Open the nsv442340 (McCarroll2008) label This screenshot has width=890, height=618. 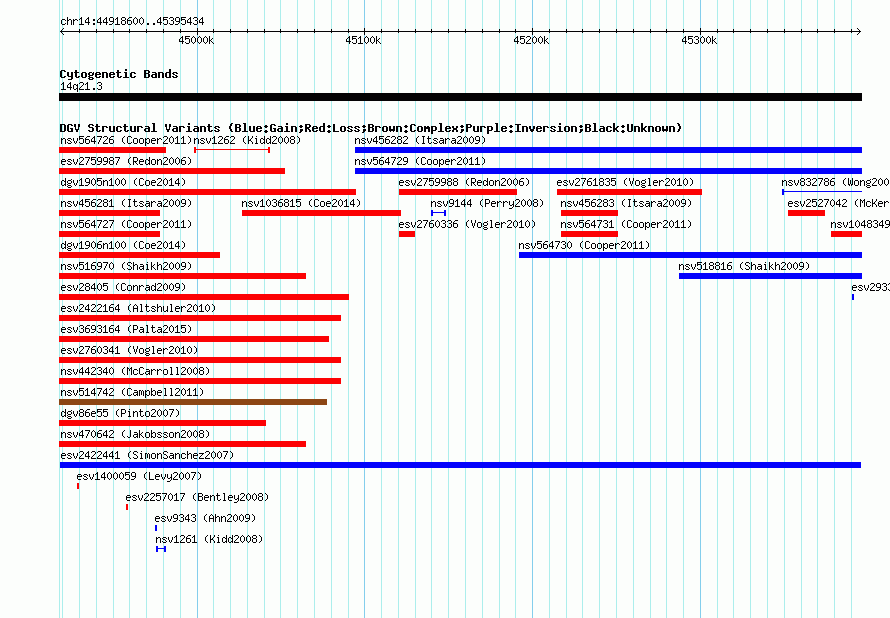pyautogui.click(x=135, y=371)
